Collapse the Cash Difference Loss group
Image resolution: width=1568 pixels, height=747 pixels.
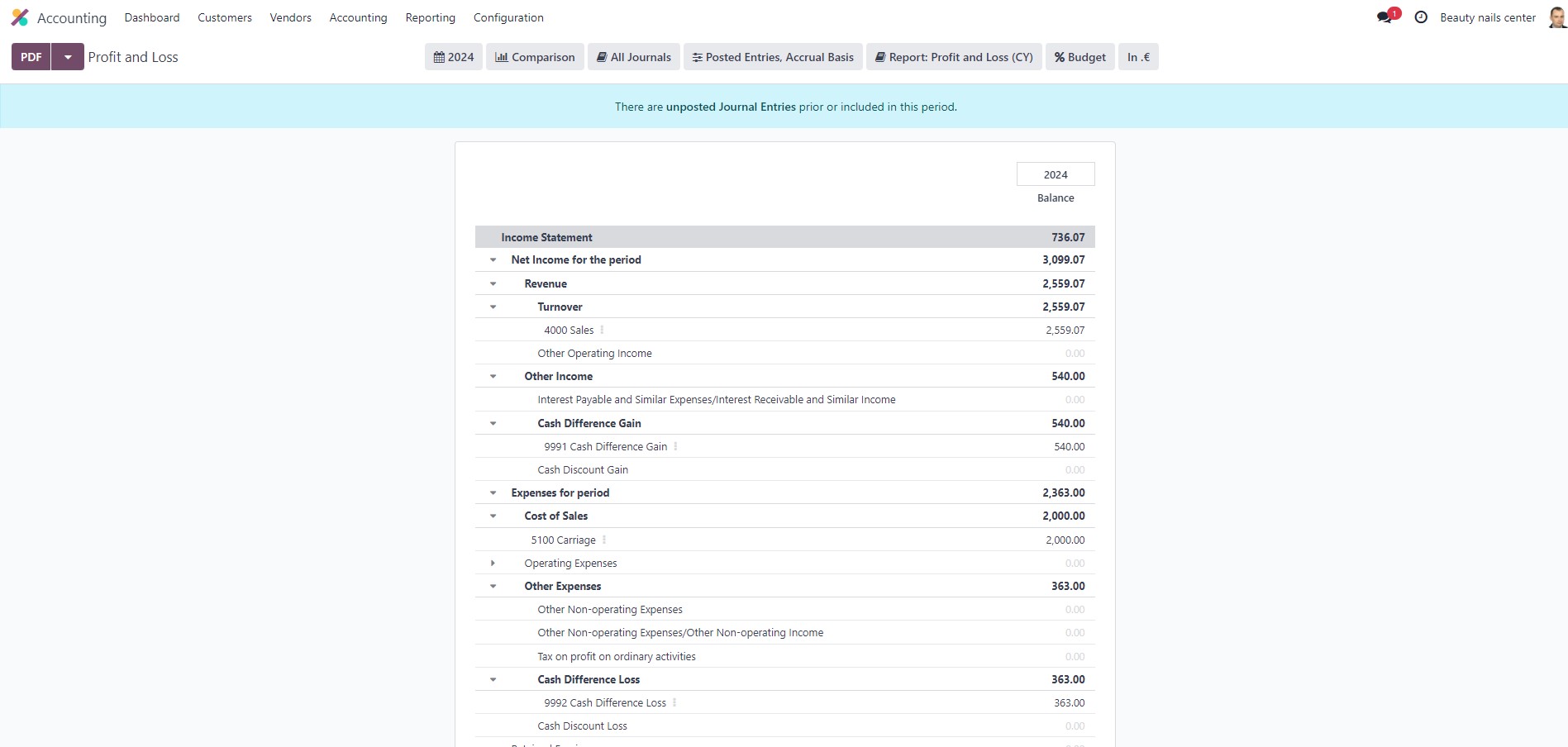pyautogui.click(x=493, y=679)
